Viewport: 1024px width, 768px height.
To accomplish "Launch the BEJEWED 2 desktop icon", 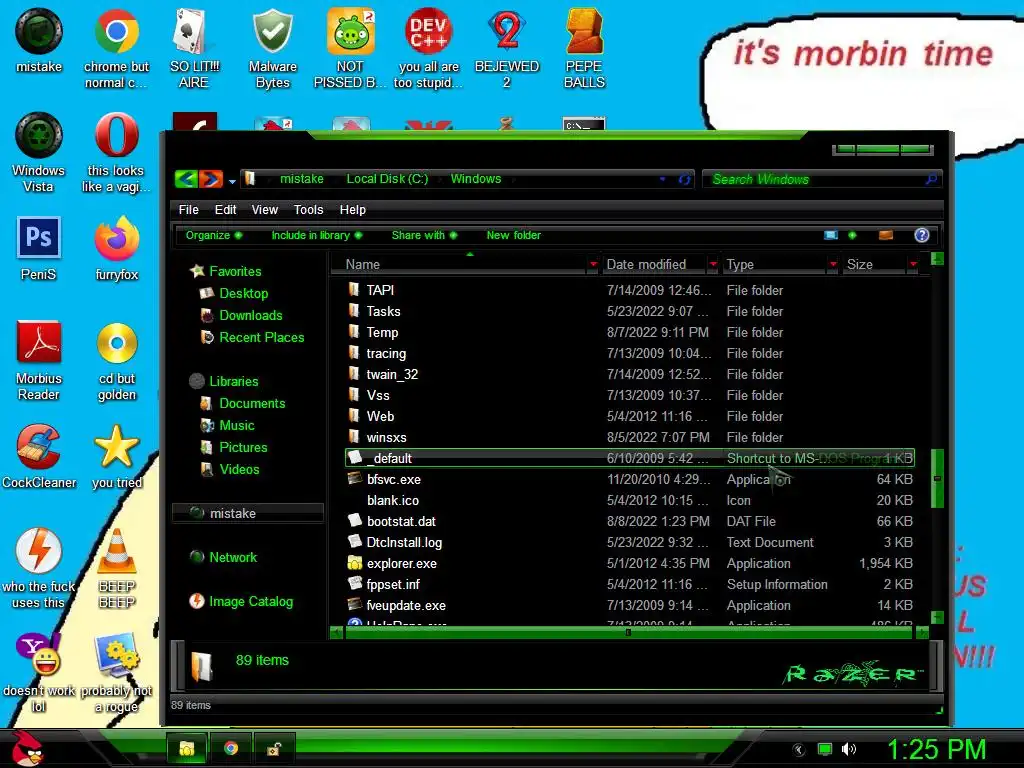I will pyautogui.click(x=507, y=48).
